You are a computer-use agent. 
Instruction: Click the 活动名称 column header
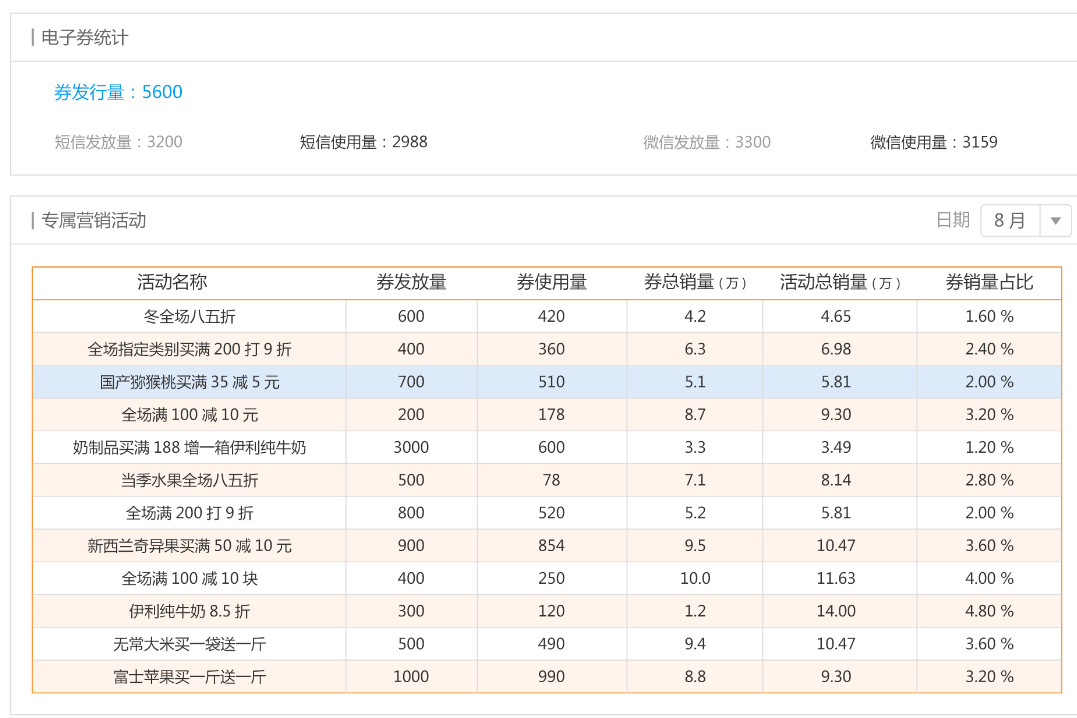click(172, 282)
